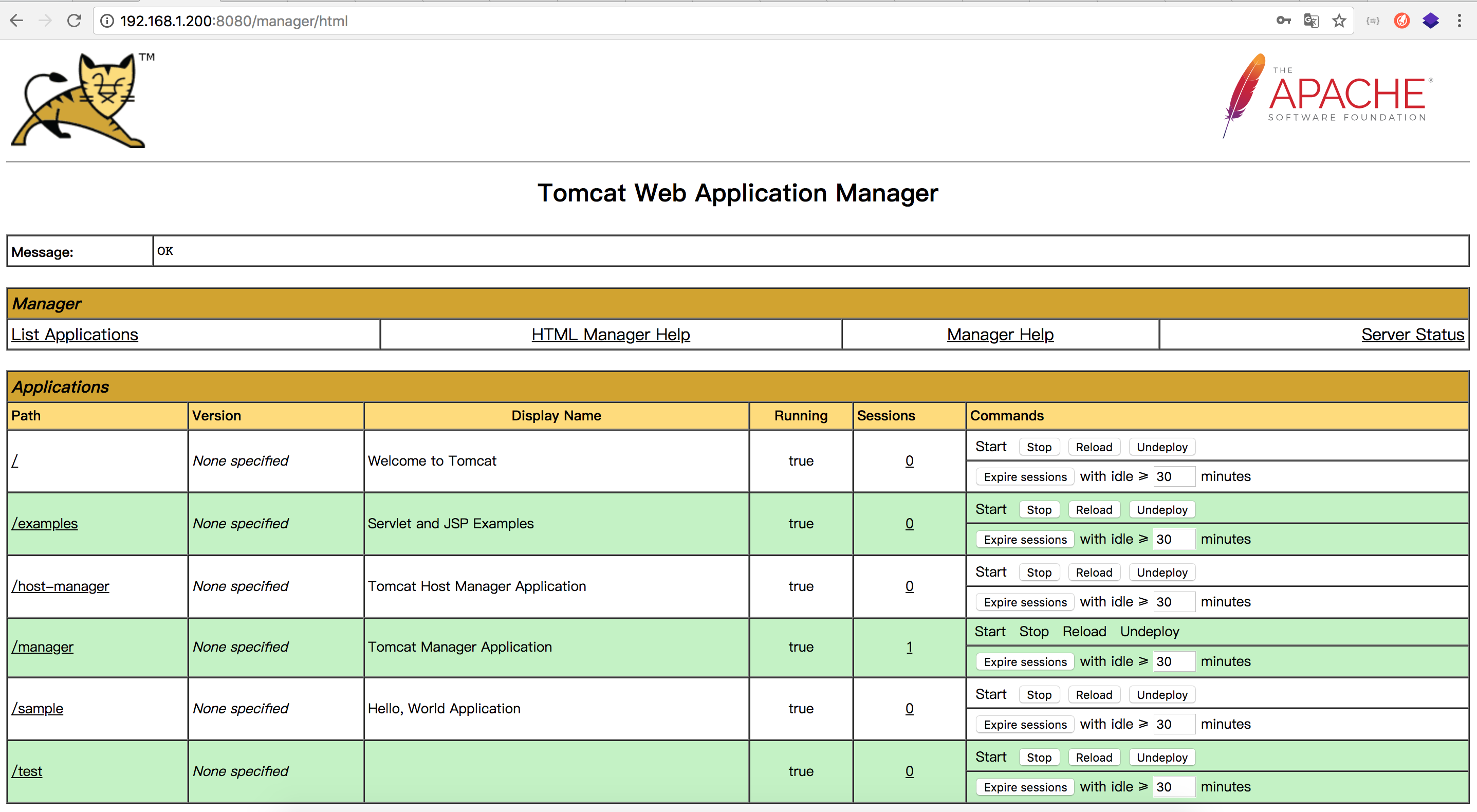Undeploy the /sample application

point(1162,695)
